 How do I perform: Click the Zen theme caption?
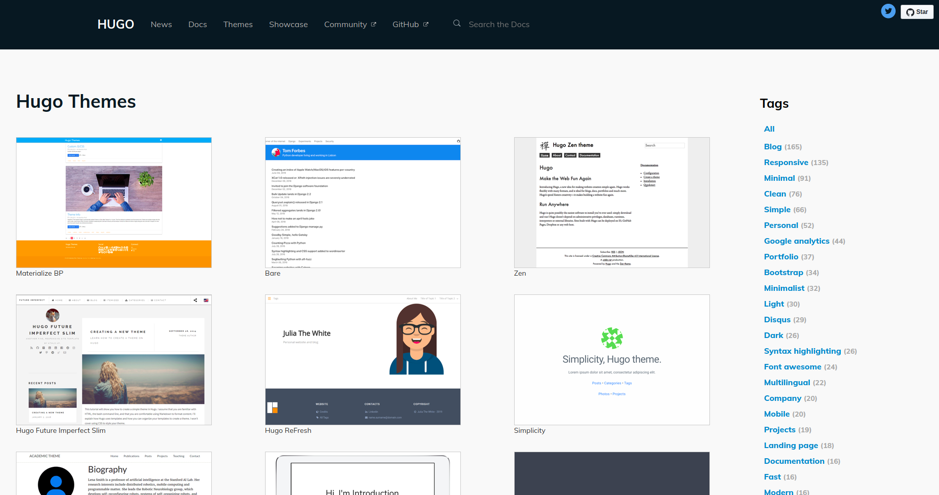pyautogui.click(x=520, y=274)
